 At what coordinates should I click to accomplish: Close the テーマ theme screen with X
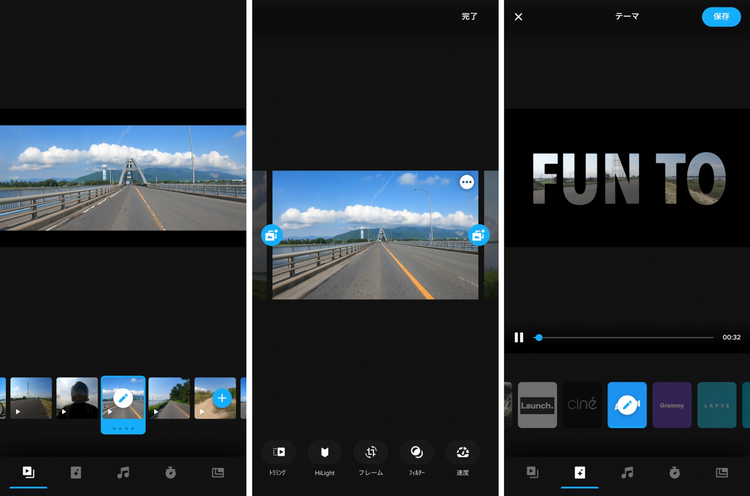[x=518, y=17]
